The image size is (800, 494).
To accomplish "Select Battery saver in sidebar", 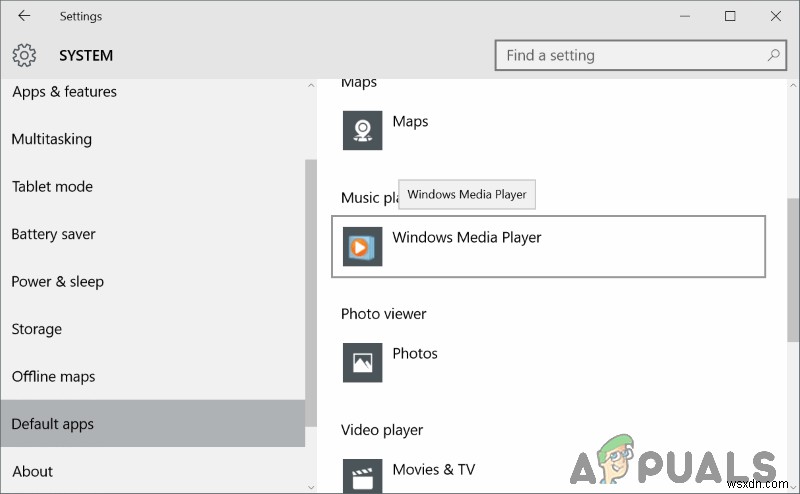I will coord(54,234).
